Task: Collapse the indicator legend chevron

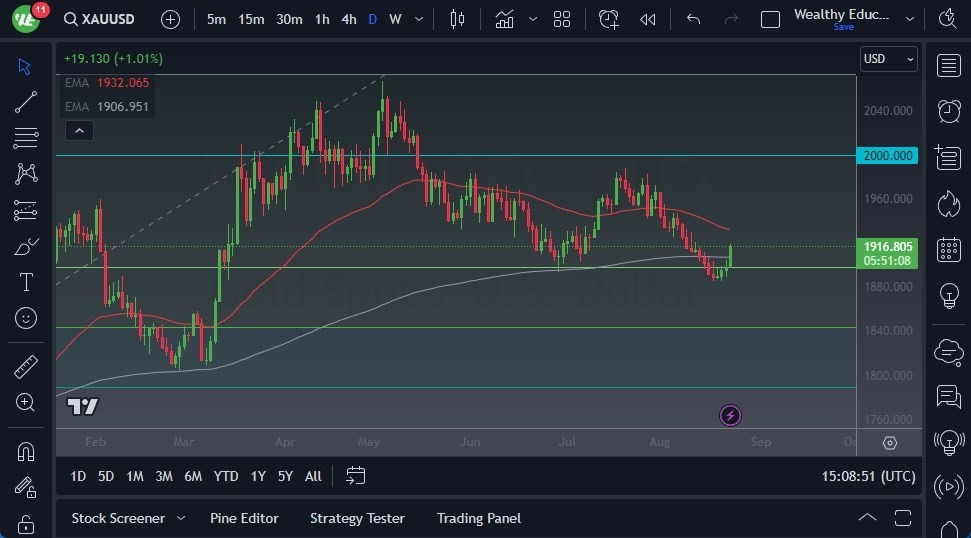Action: (78, 130)
